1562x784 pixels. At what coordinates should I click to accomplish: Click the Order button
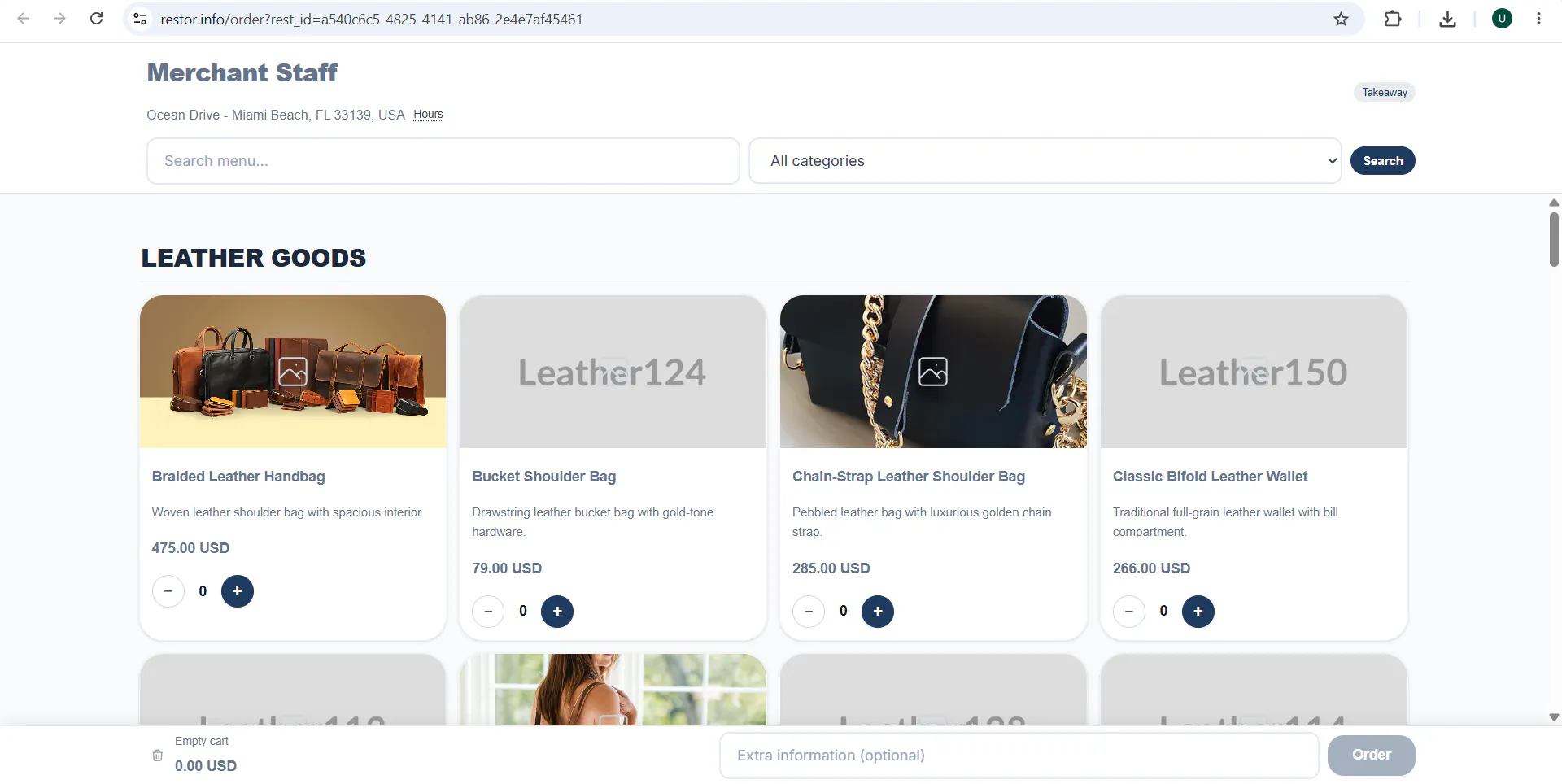click(1372, 756)
